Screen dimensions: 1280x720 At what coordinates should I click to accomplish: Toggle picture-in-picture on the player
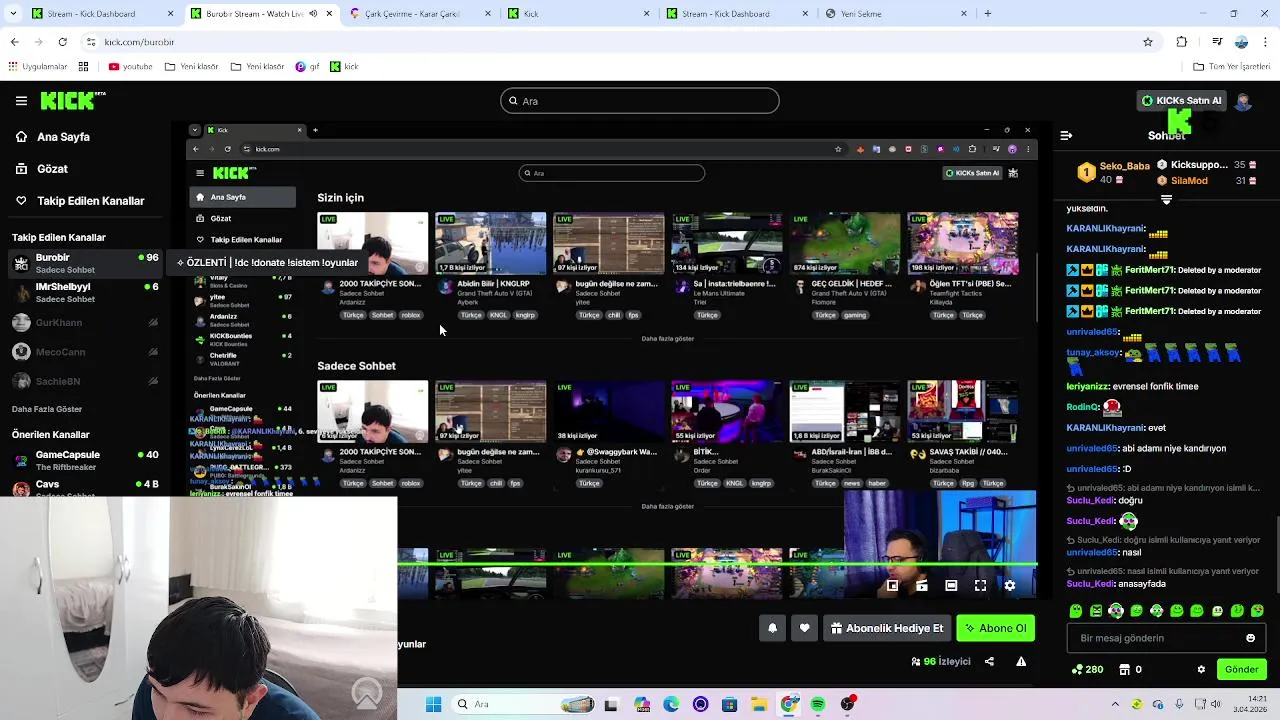[x=892, y=586]
